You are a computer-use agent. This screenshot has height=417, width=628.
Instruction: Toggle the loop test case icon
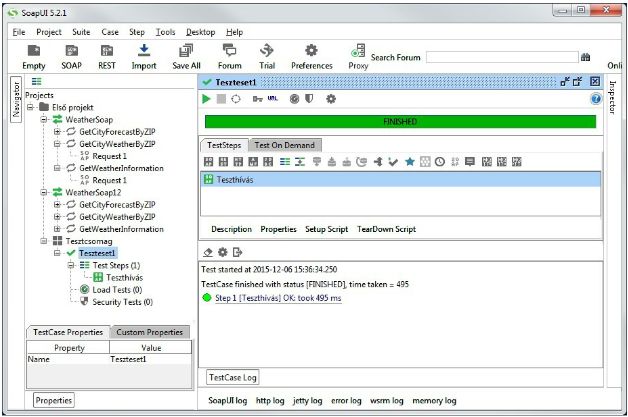[x=236, y=99]
